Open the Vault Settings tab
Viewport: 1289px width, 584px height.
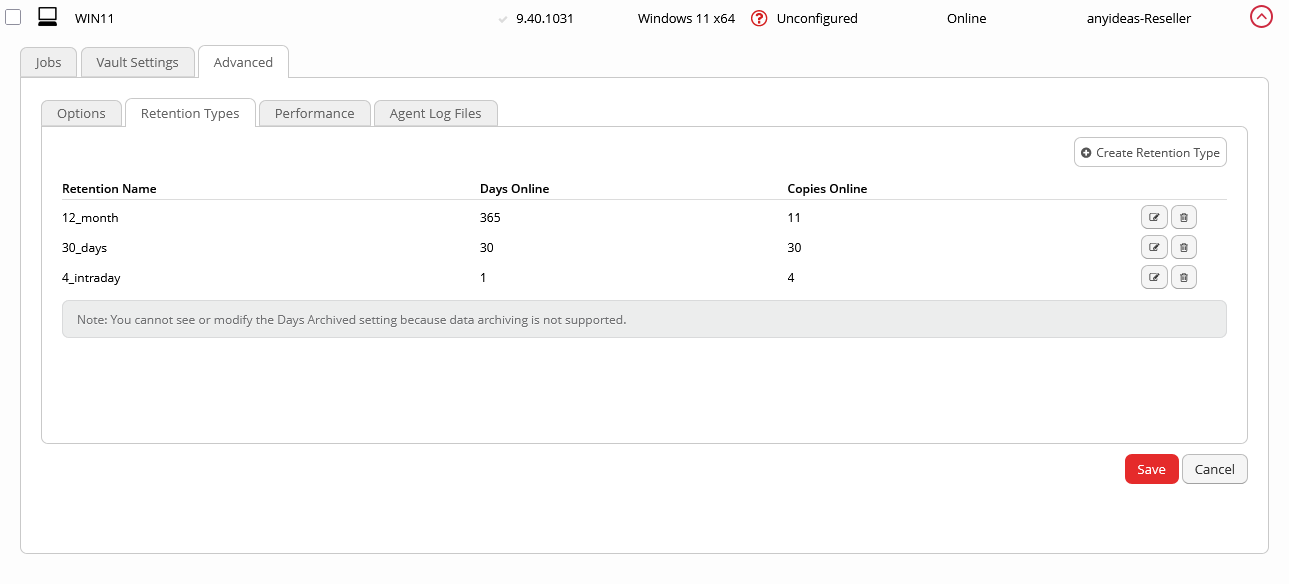(137, 62)
